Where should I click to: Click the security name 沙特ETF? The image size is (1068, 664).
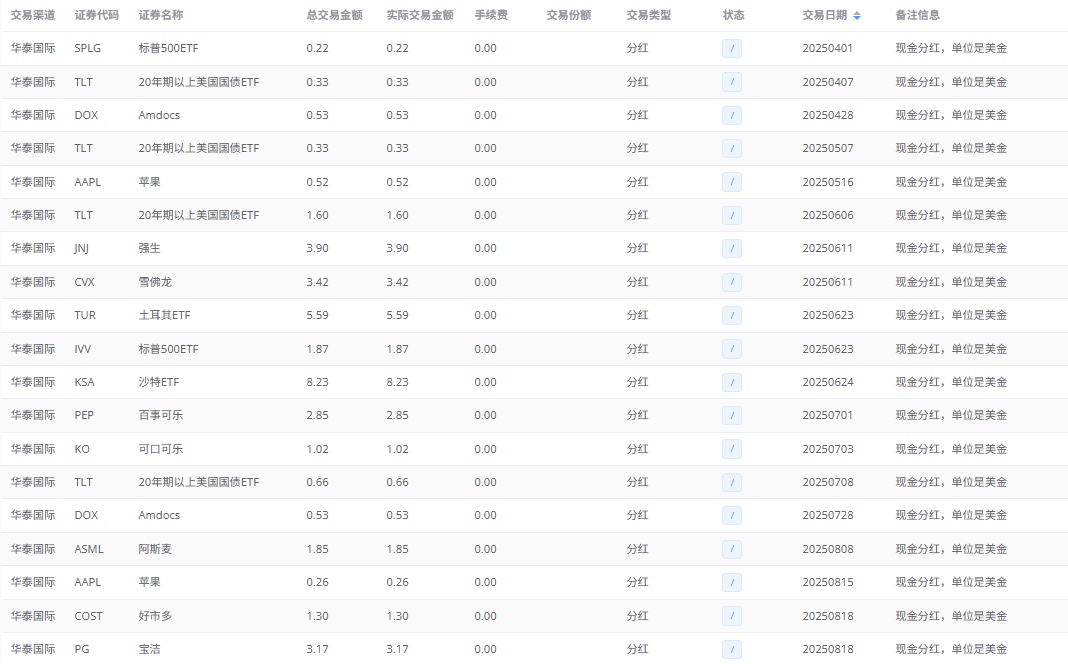(159, 382)
